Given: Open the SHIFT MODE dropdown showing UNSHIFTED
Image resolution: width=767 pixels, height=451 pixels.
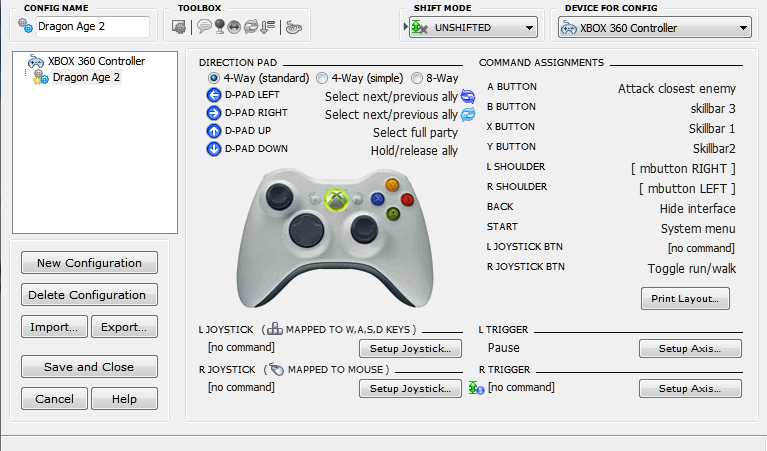Looking at the screenshot, I should click(473, 27).
